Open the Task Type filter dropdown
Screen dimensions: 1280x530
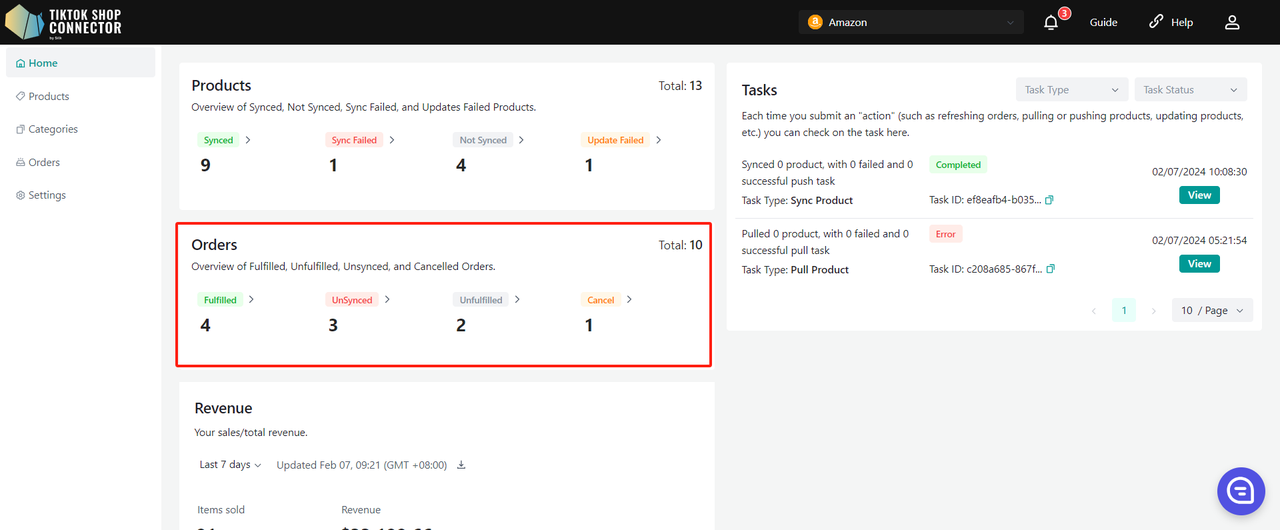[x=1071, y=90]
